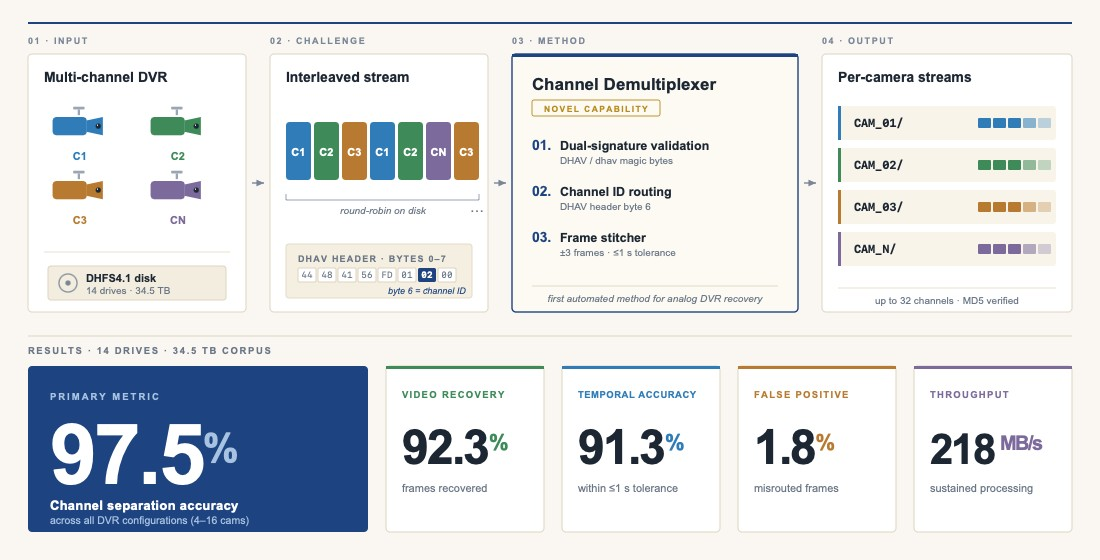Select the highlighted 02 byte cell
This screenshot has height=560, width=1100.
[x=427, y=275]
